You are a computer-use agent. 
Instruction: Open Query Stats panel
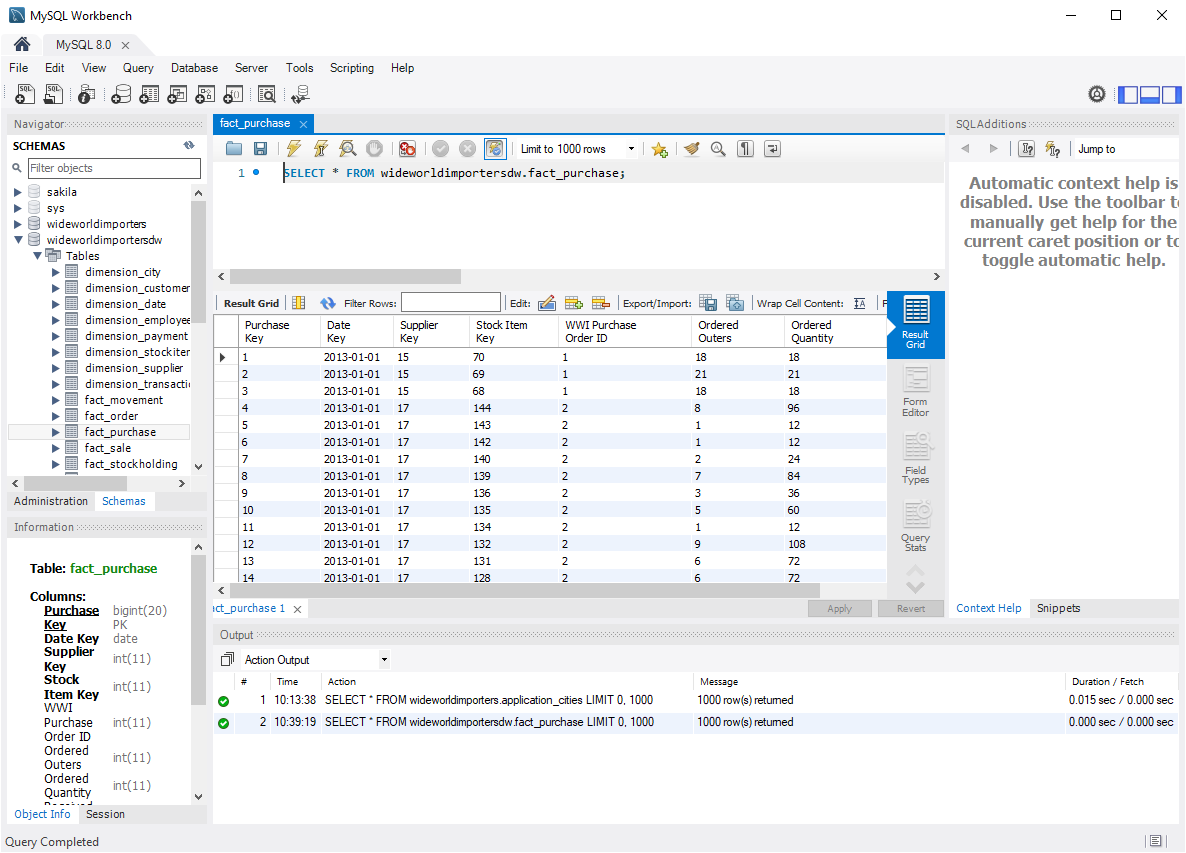coord(915,526)
